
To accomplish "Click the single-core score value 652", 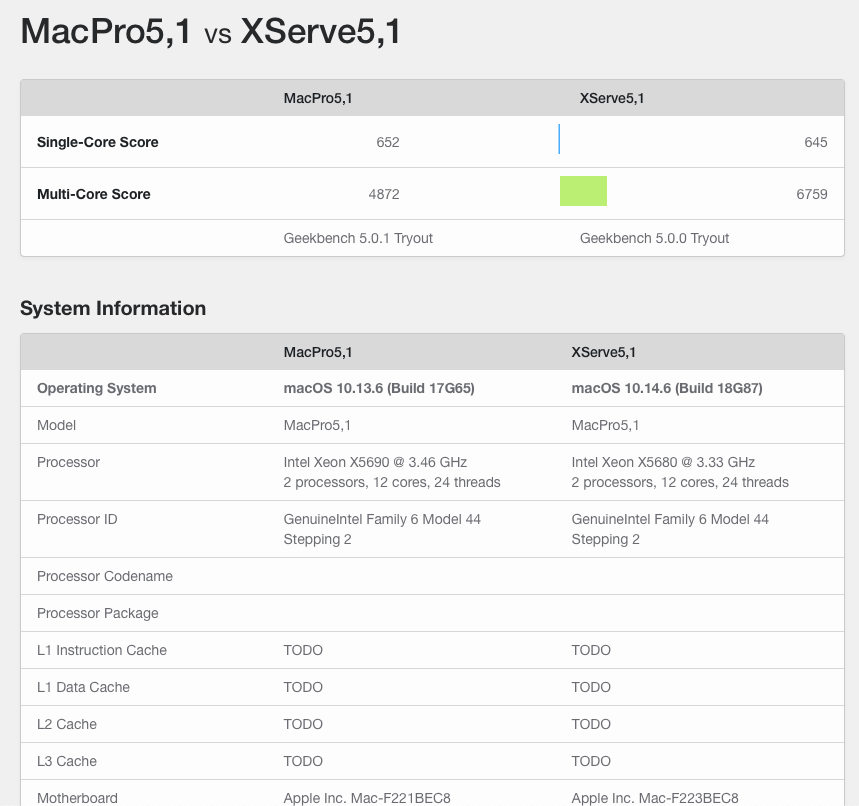I will [388, 142].
